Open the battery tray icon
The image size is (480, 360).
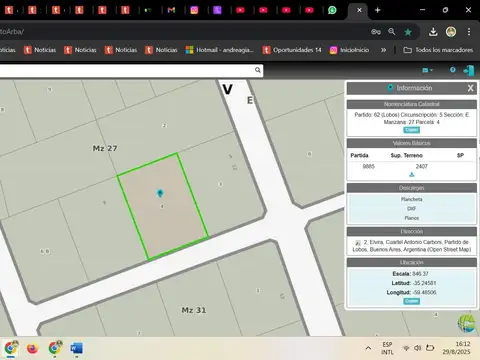(x=430, y=348)
